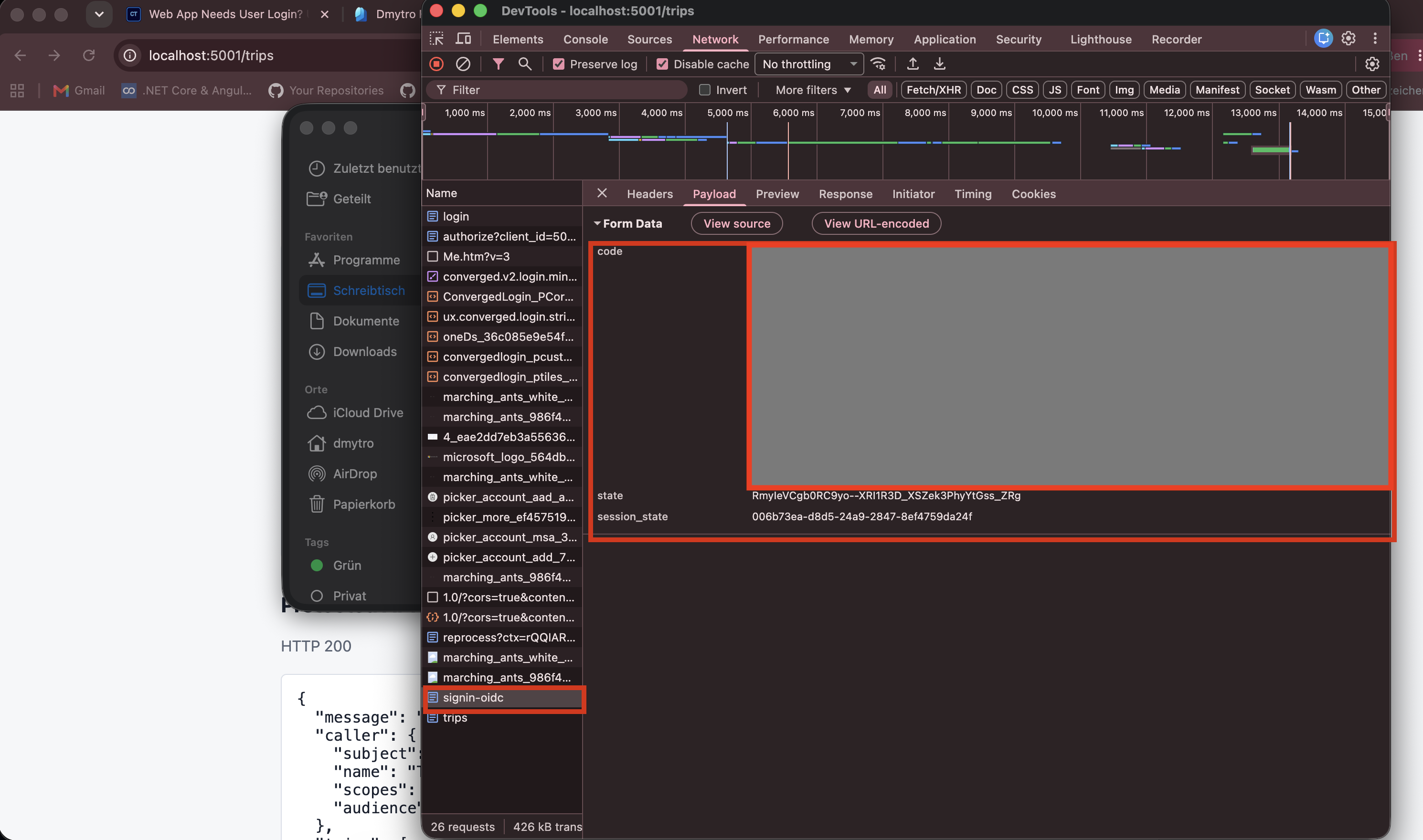This screenshot has width=1423, height=840.
Task: Open More filters dropdown
Action: click(x=813, y=90)
